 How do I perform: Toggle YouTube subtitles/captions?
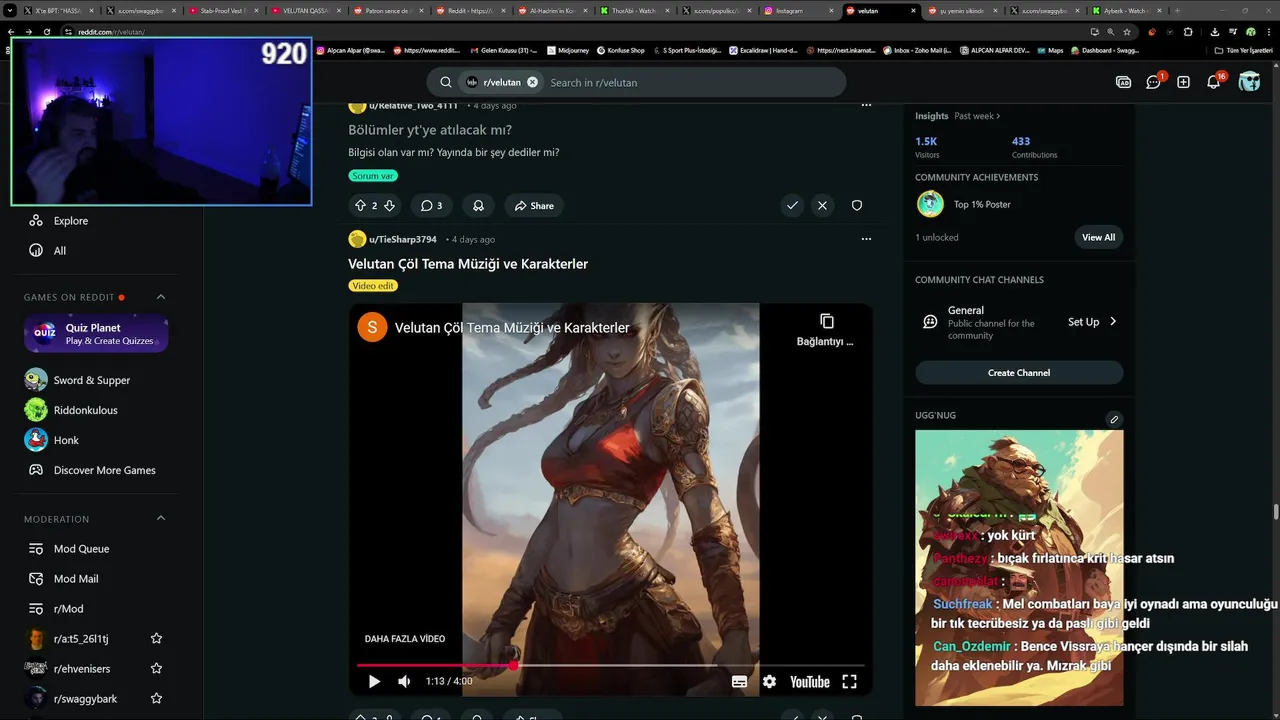[739, 681]
